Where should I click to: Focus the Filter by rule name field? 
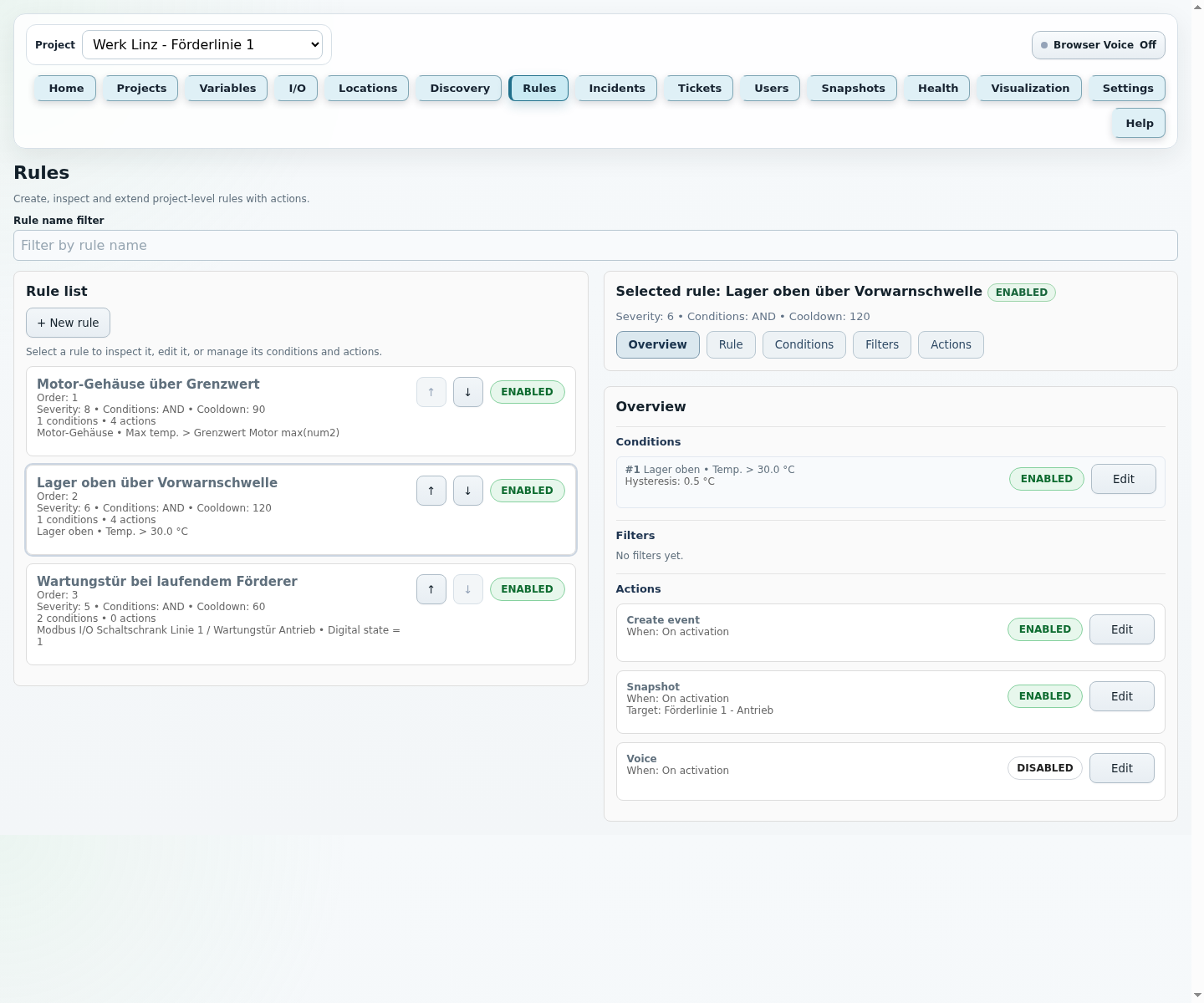pyautogui.click(x=595, y=245)
